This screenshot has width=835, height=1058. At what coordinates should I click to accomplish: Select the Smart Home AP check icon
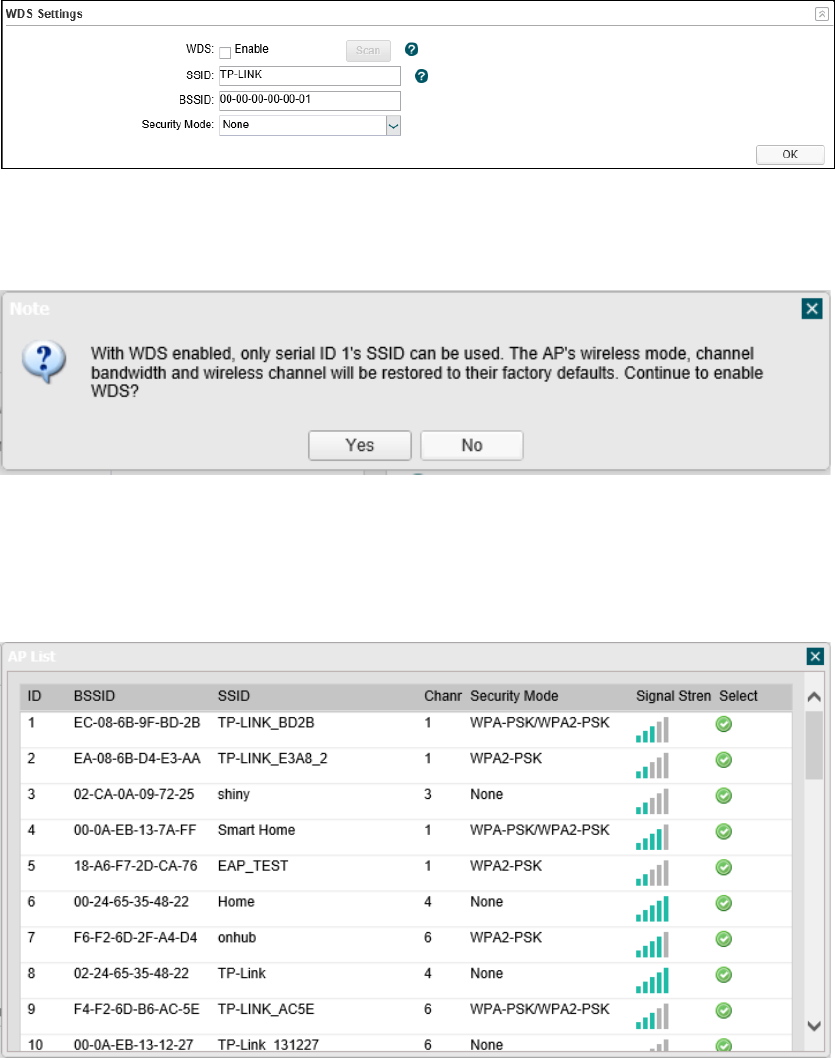click(724, 832)
